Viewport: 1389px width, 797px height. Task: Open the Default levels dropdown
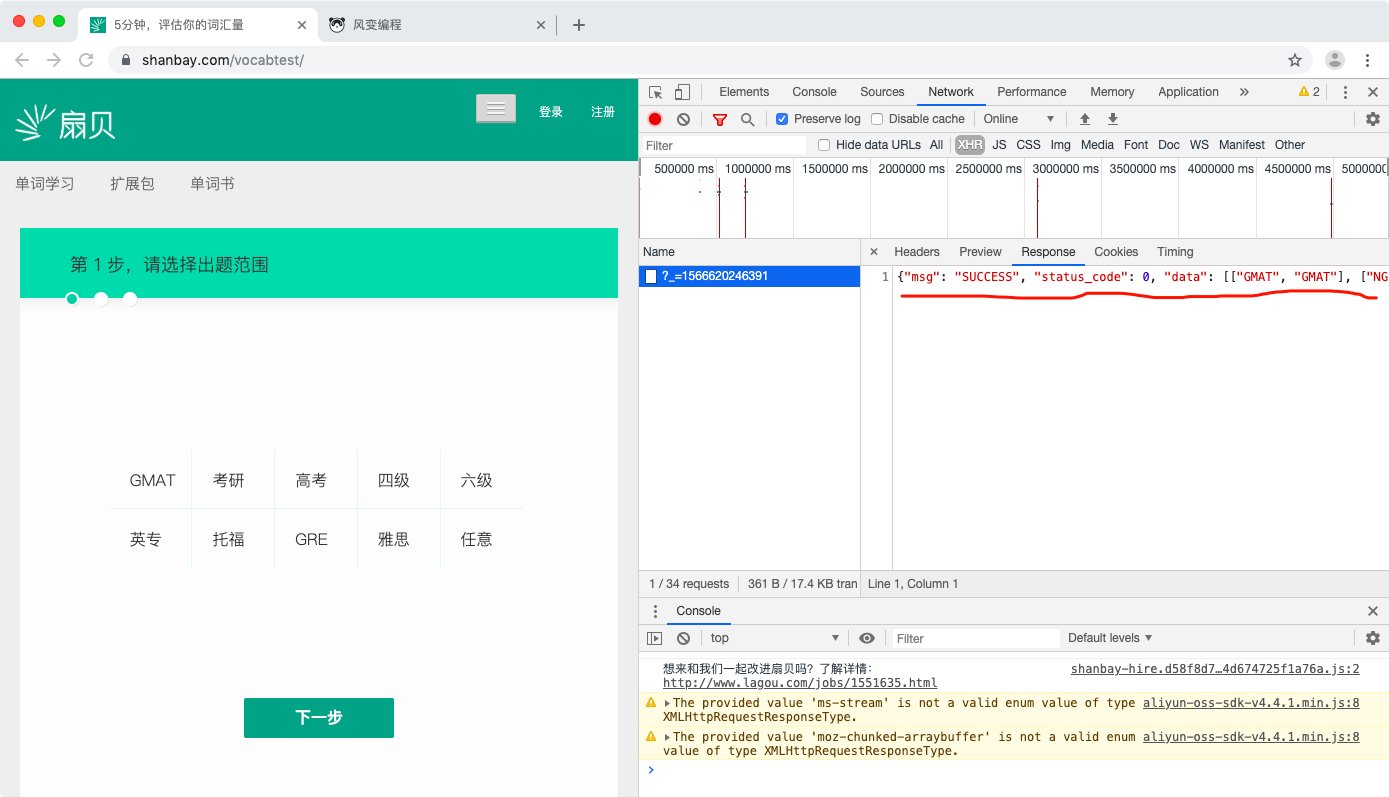1110,638
